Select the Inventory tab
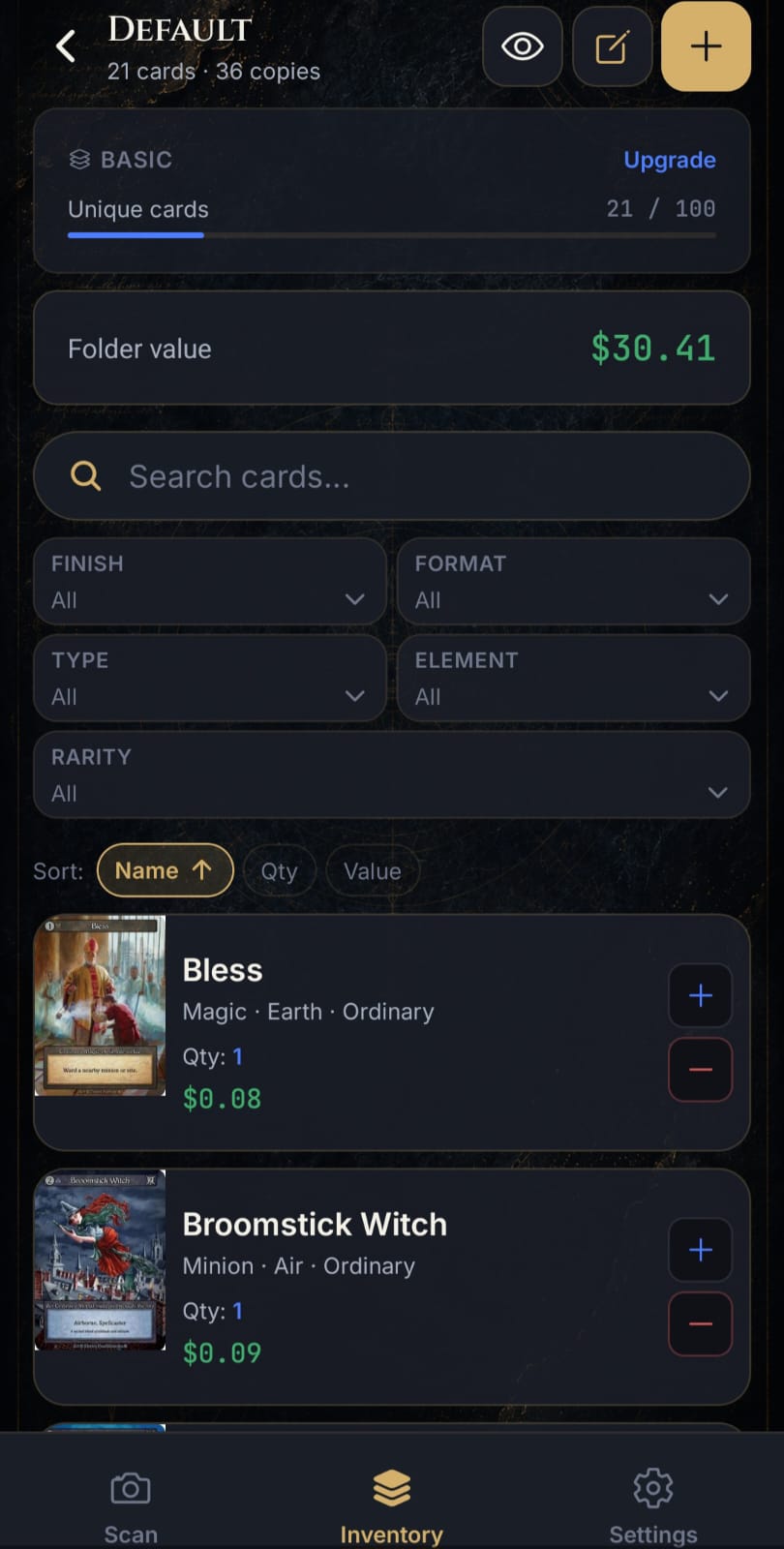Viewport: 784px width, 1549px height. 392,1506
